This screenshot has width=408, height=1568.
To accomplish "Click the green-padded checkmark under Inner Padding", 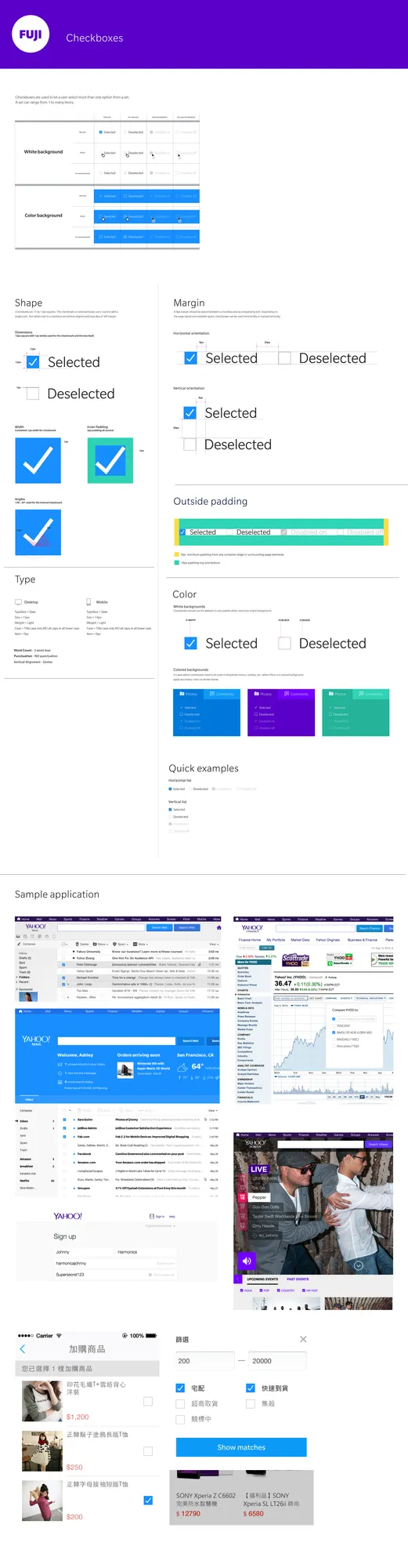I will click(x=110, y=460).
